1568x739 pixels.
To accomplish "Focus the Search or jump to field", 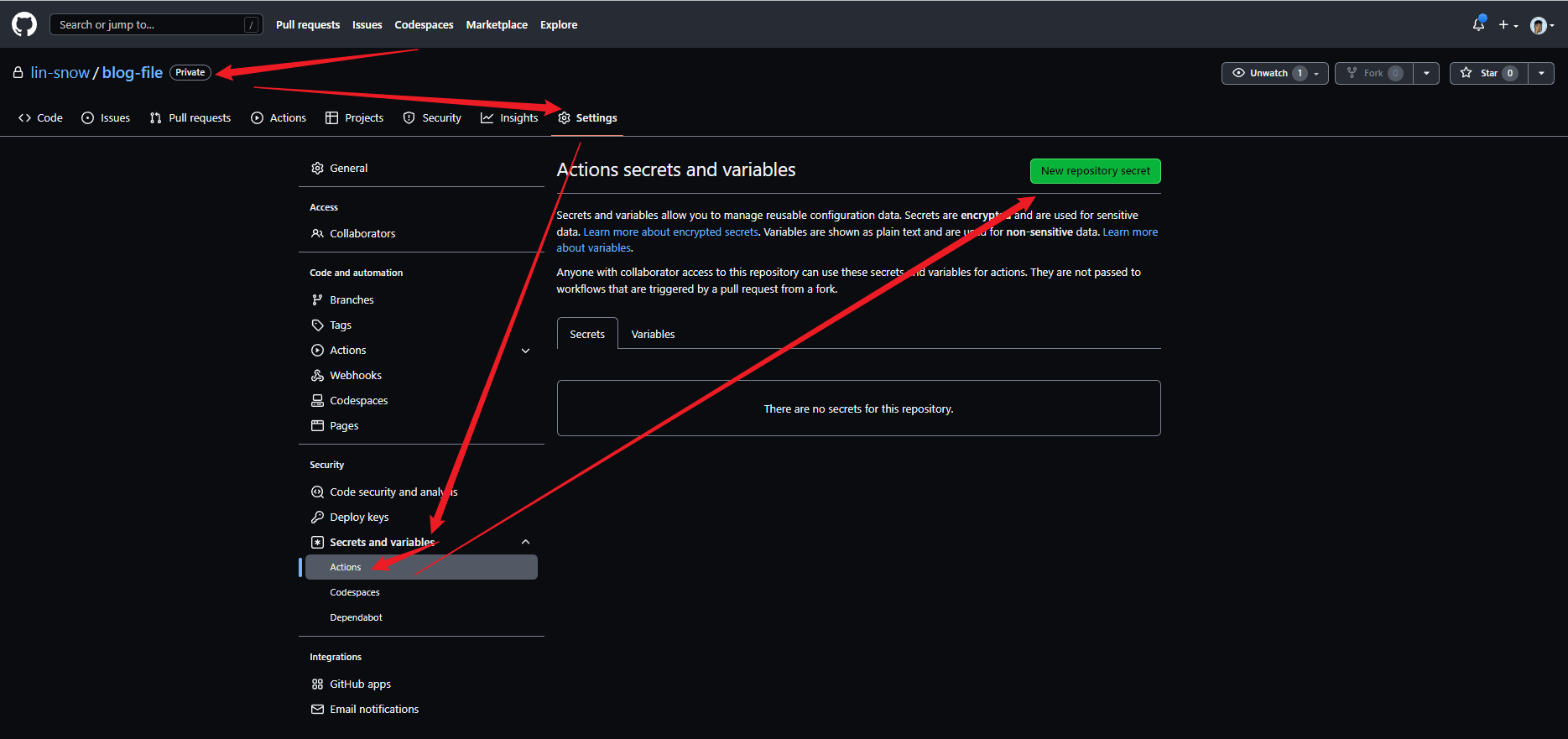I will 156,24.
